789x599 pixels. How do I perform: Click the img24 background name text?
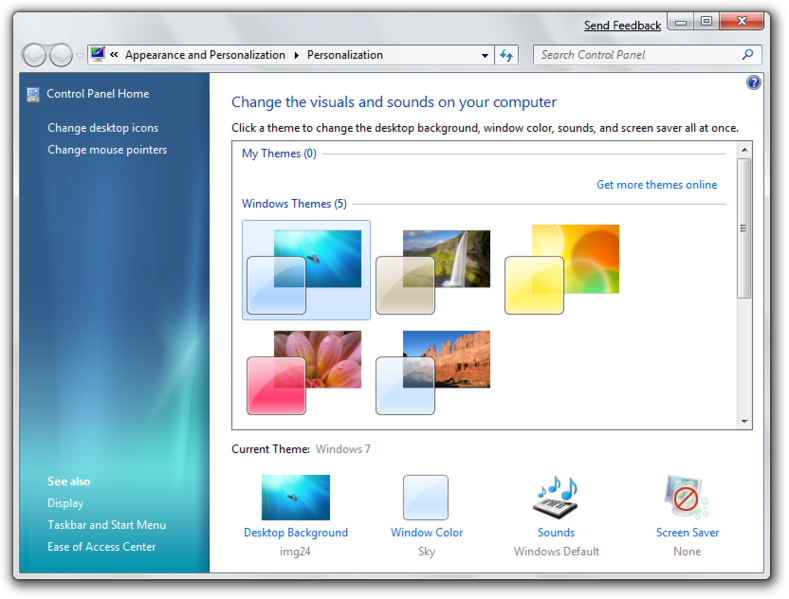295,552
